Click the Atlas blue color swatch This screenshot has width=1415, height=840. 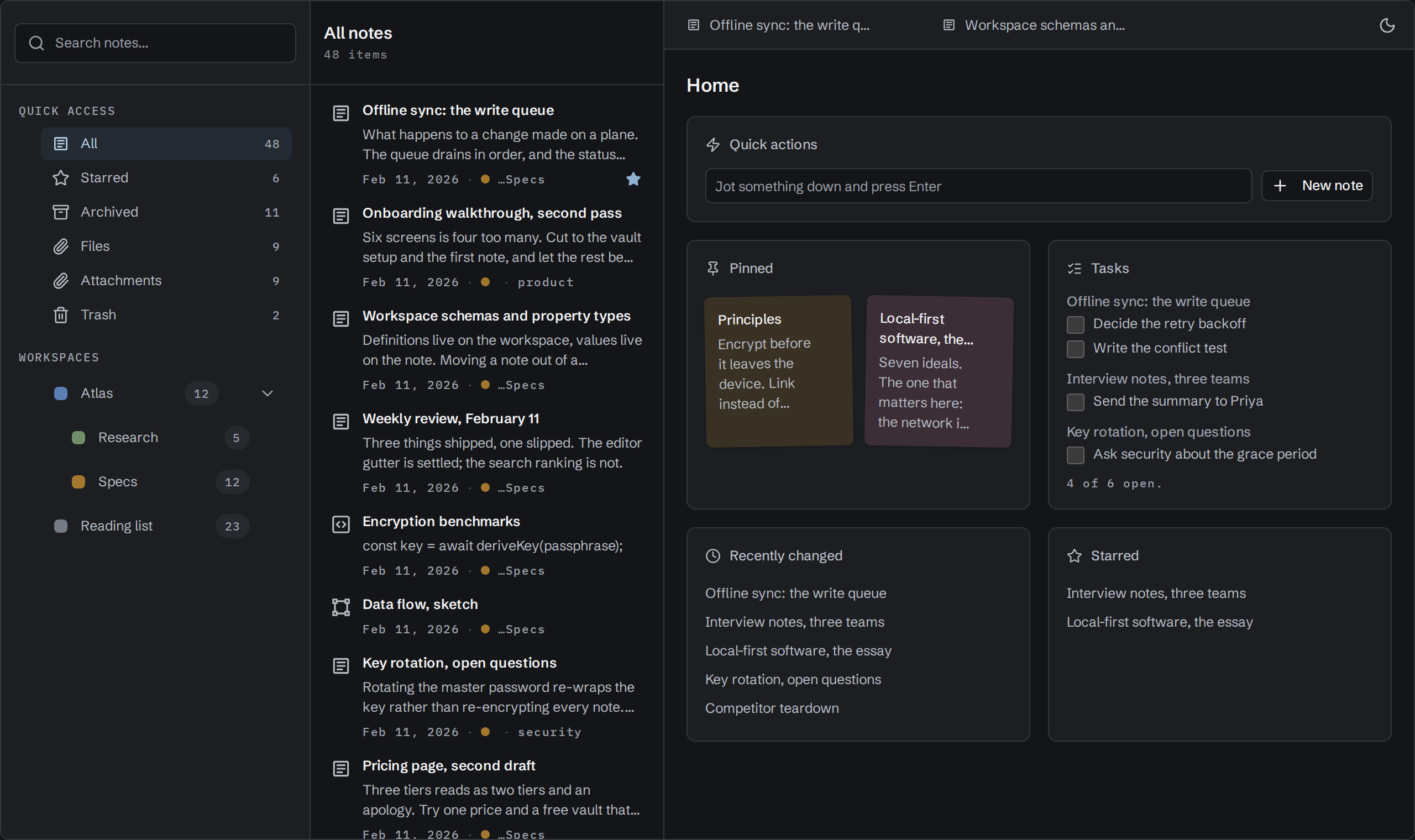click(x=61, y=393)
